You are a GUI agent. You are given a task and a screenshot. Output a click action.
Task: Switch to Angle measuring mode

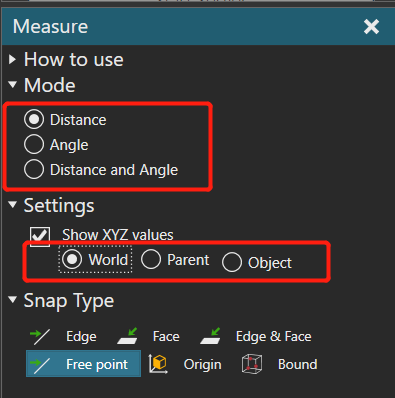(34, 144)
